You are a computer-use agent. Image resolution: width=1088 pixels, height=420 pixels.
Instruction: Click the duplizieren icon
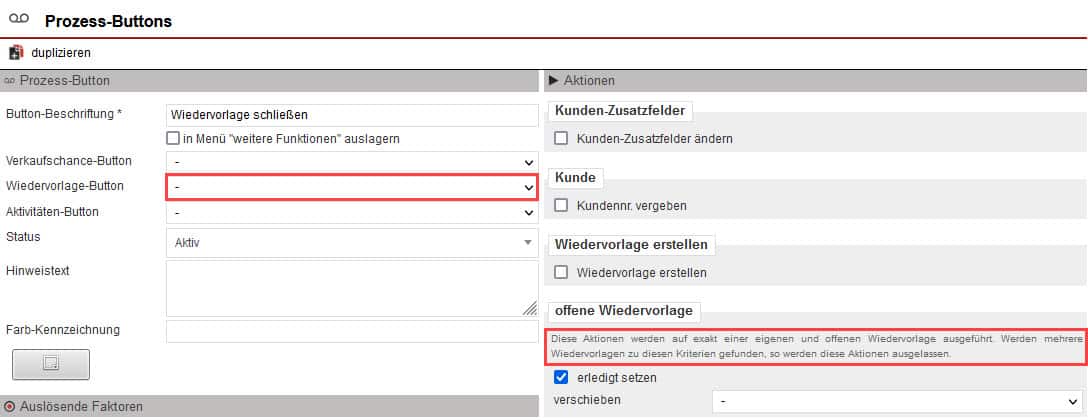(16, 52)
